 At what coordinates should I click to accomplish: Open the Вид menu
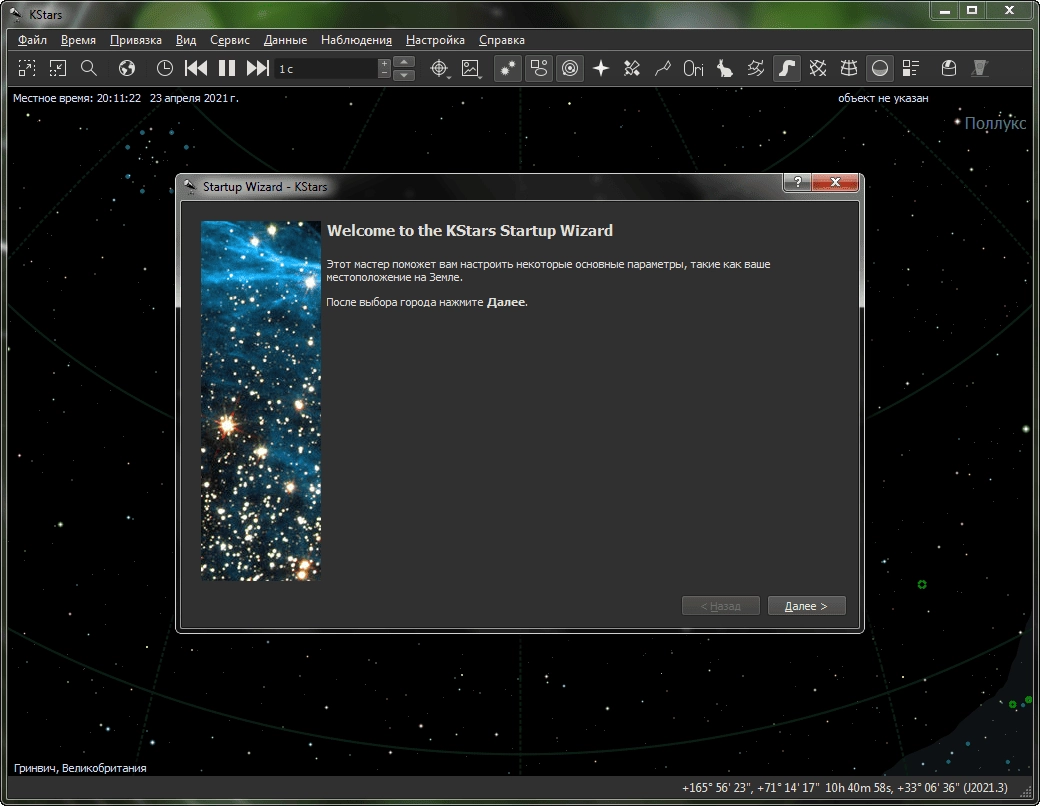point(186,40)
